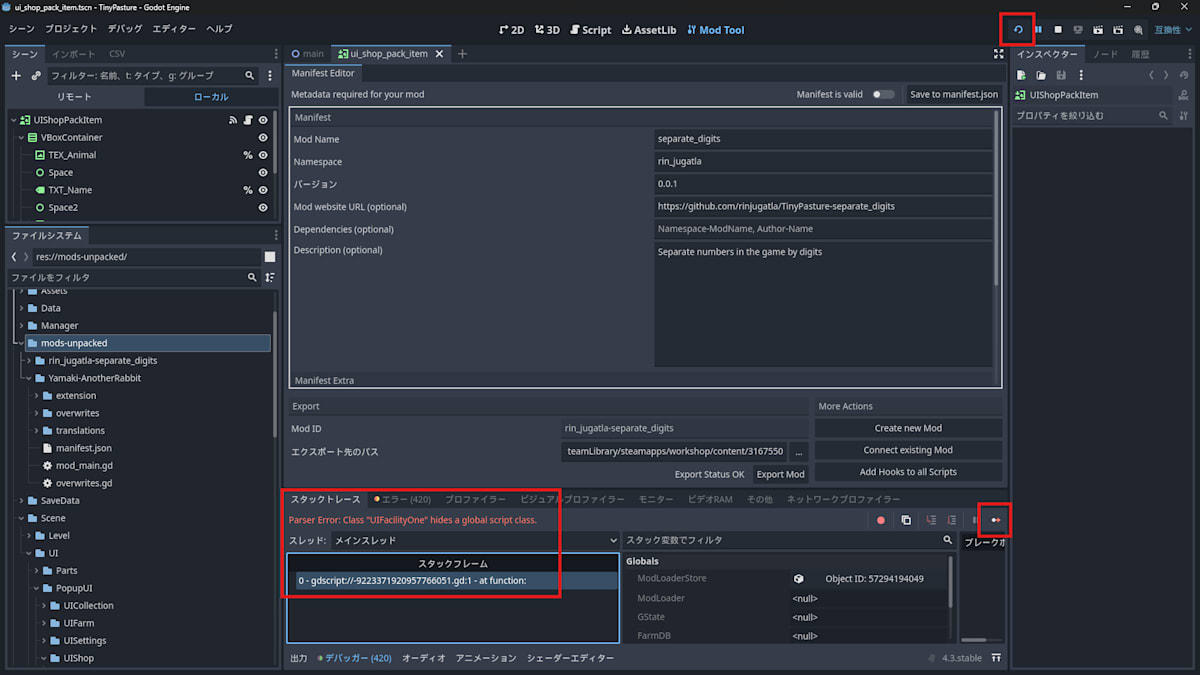Switch to the AssetLib workspace
The image size is (1200, 675).
pos(648,30)
